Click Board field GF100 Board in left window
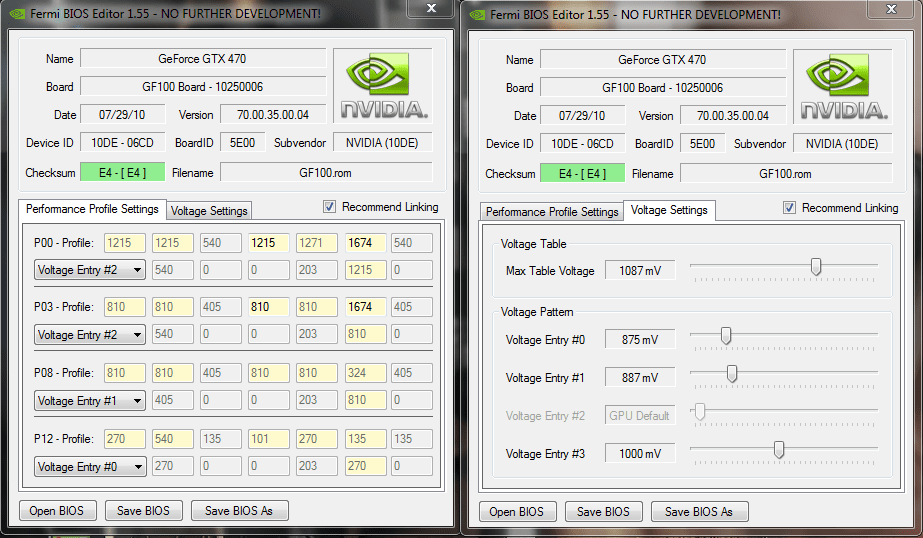Image resolution: width=923 pixels, height=538 pixels. [x=203, y=87]
